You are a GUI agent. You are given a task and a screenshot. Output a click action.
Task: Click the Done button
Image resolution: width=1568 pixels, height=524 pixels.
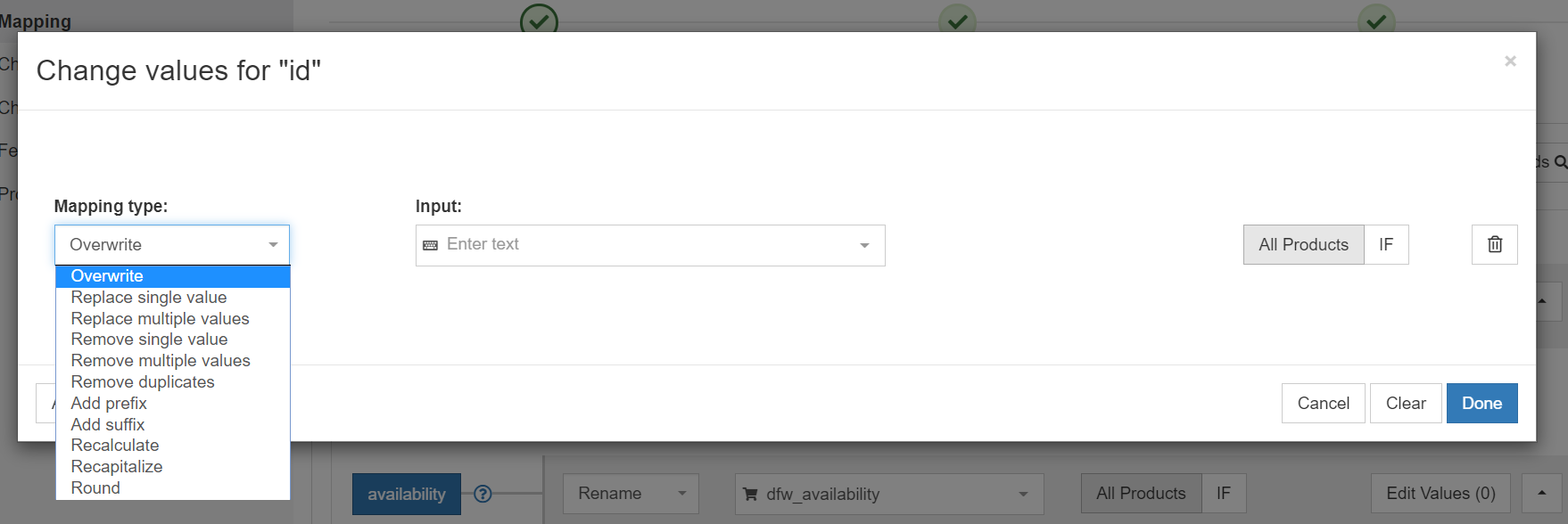tap(1481, 403)
